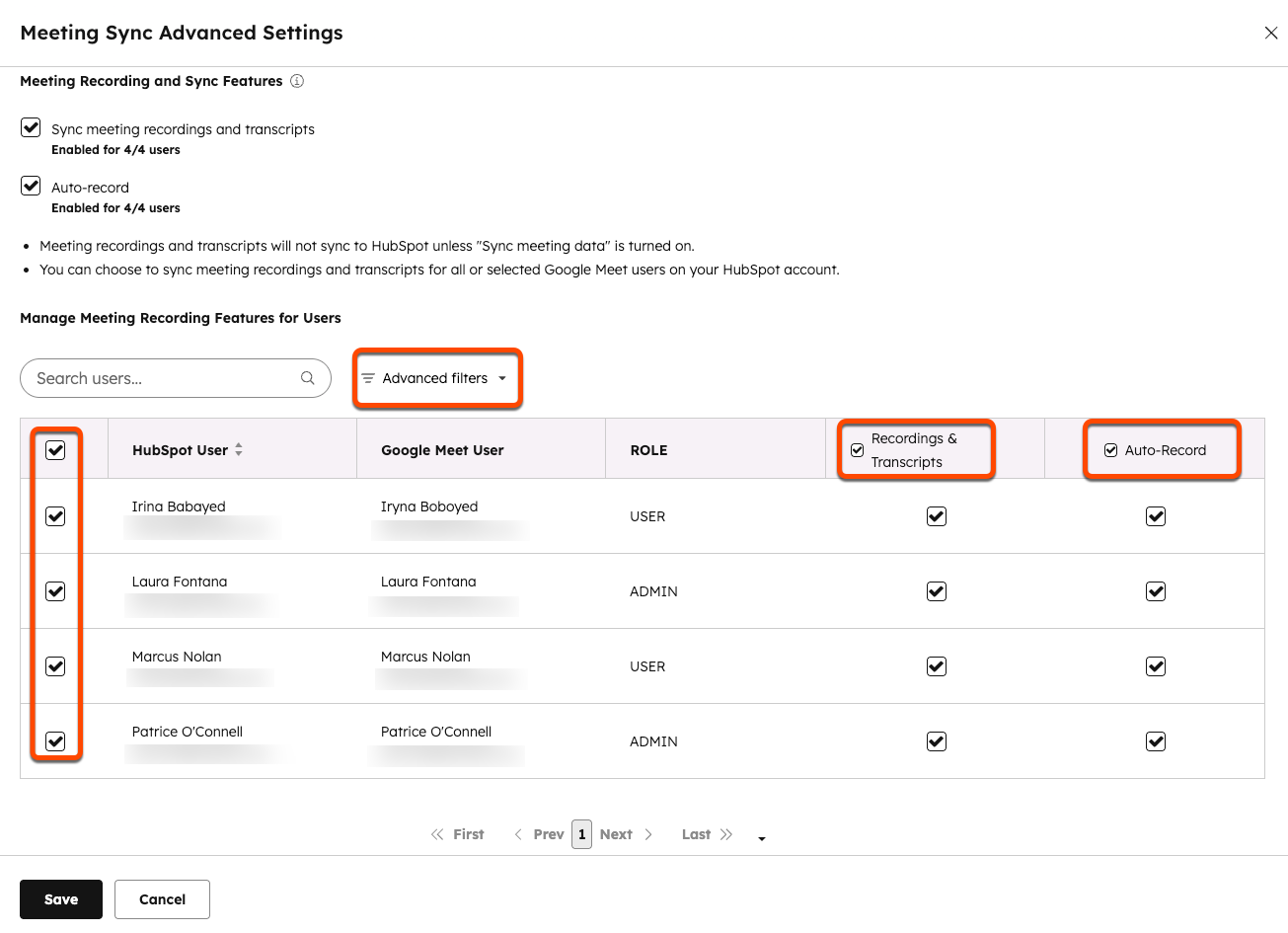The image size is (1288, 933).
Task: Uncheck Sync meeting recordings and transcripts
Action: 32,127
